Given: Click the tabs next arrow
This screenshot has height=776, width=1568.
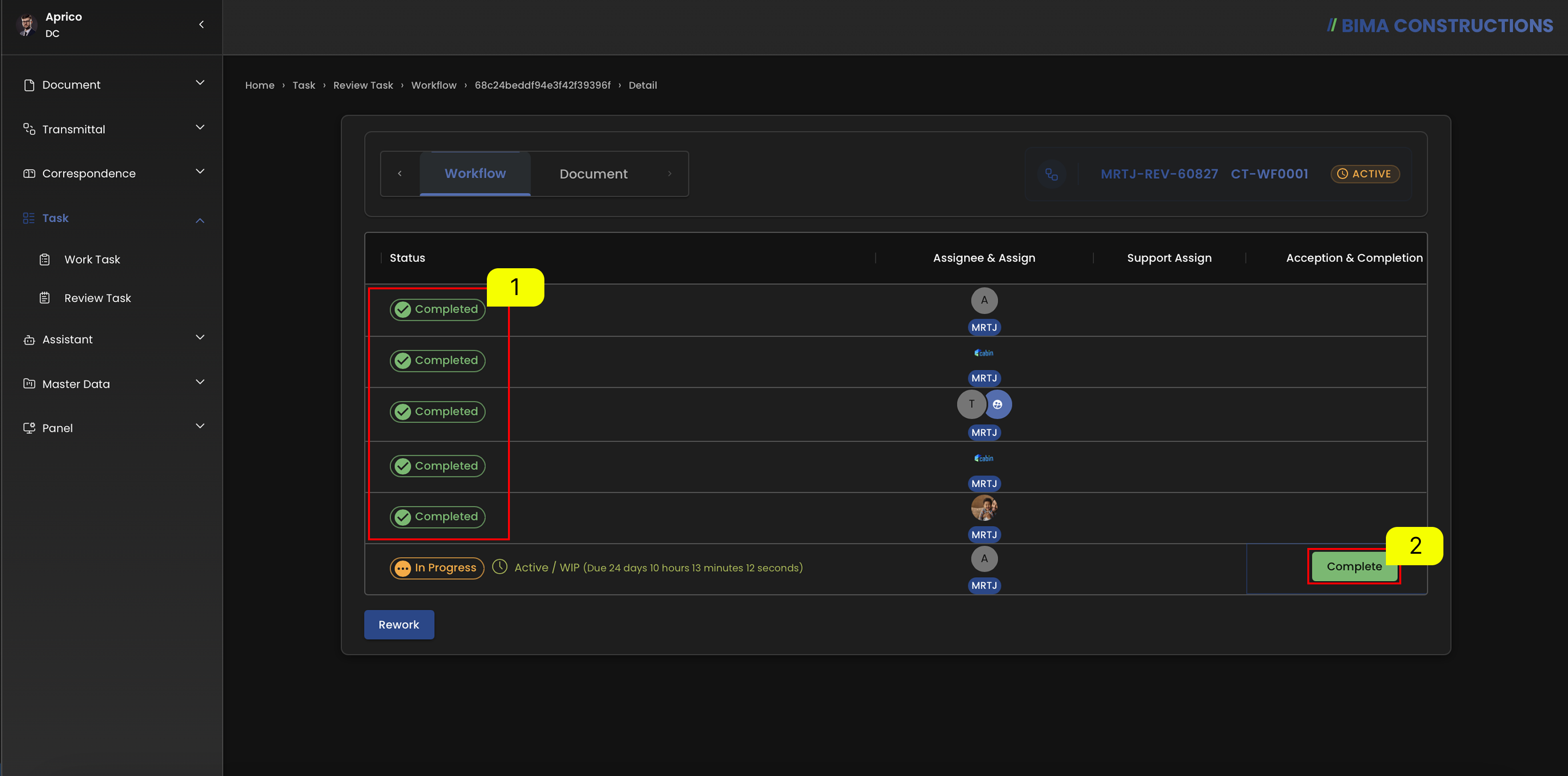Looking at the screenshot, I should (669, 173).
